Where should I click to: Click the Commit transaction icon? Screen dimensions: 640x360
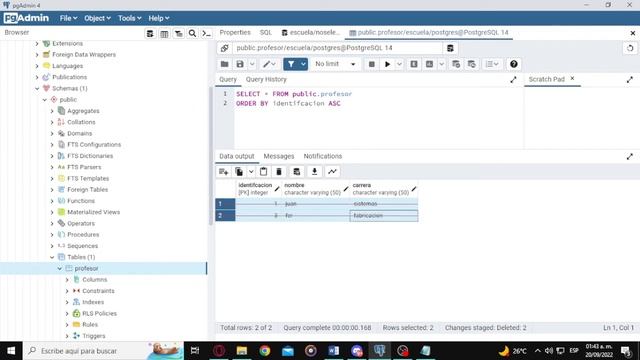[x=456, y=64]
